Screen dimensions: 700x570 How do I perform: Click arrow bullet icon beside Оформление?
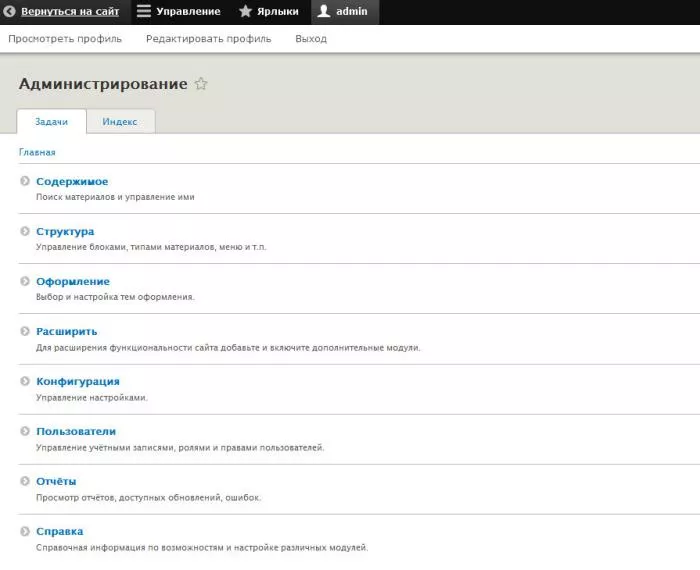(x=25, y=281)
